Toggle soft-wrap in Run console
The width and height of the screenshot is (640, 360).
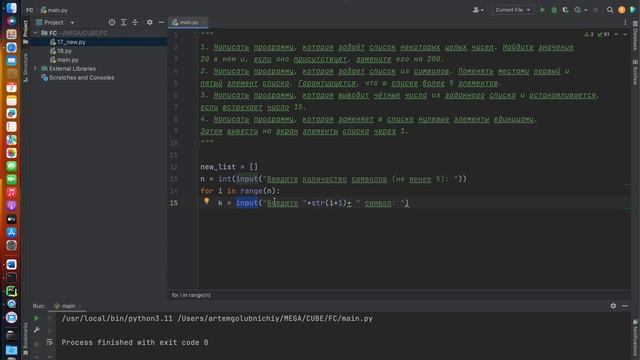tap(49, 342)
